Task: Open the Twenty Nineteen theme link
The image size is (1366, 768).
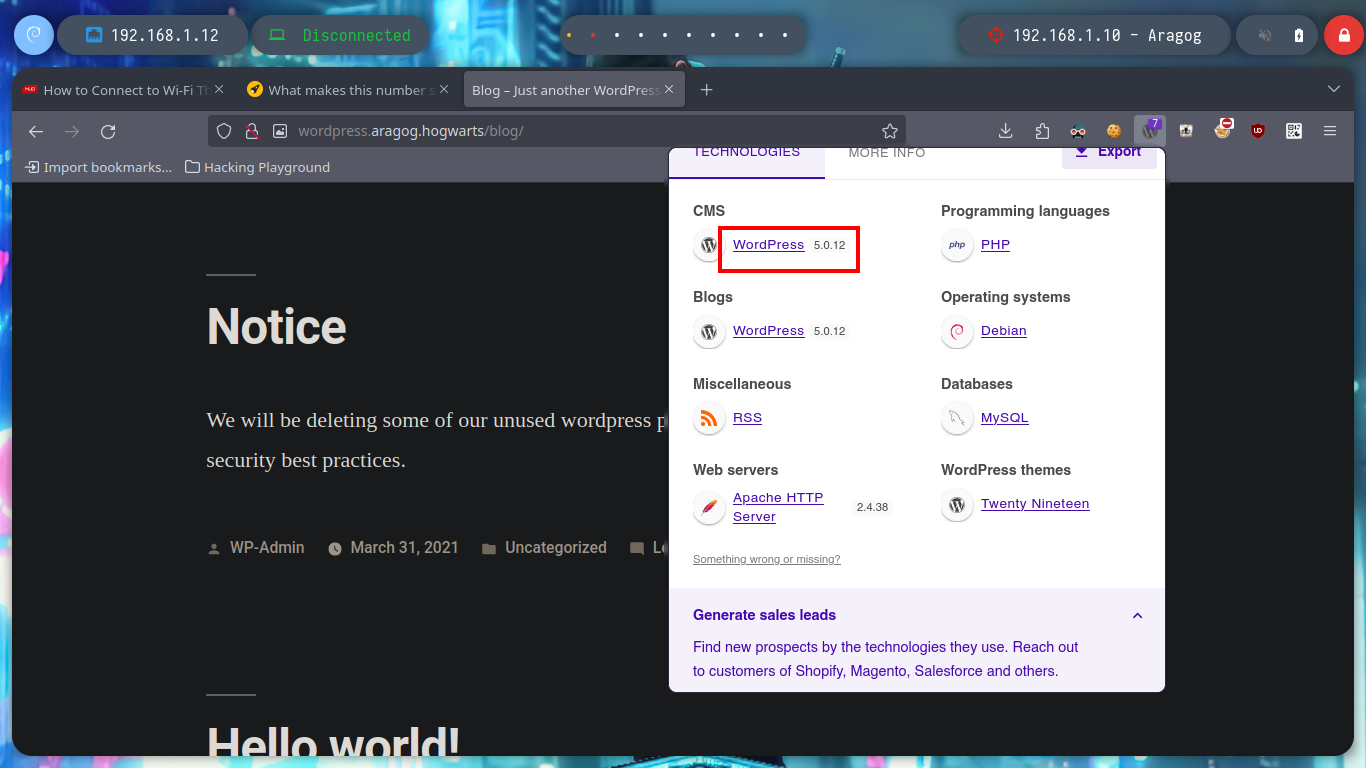Action: click(x=1035, y=503)
